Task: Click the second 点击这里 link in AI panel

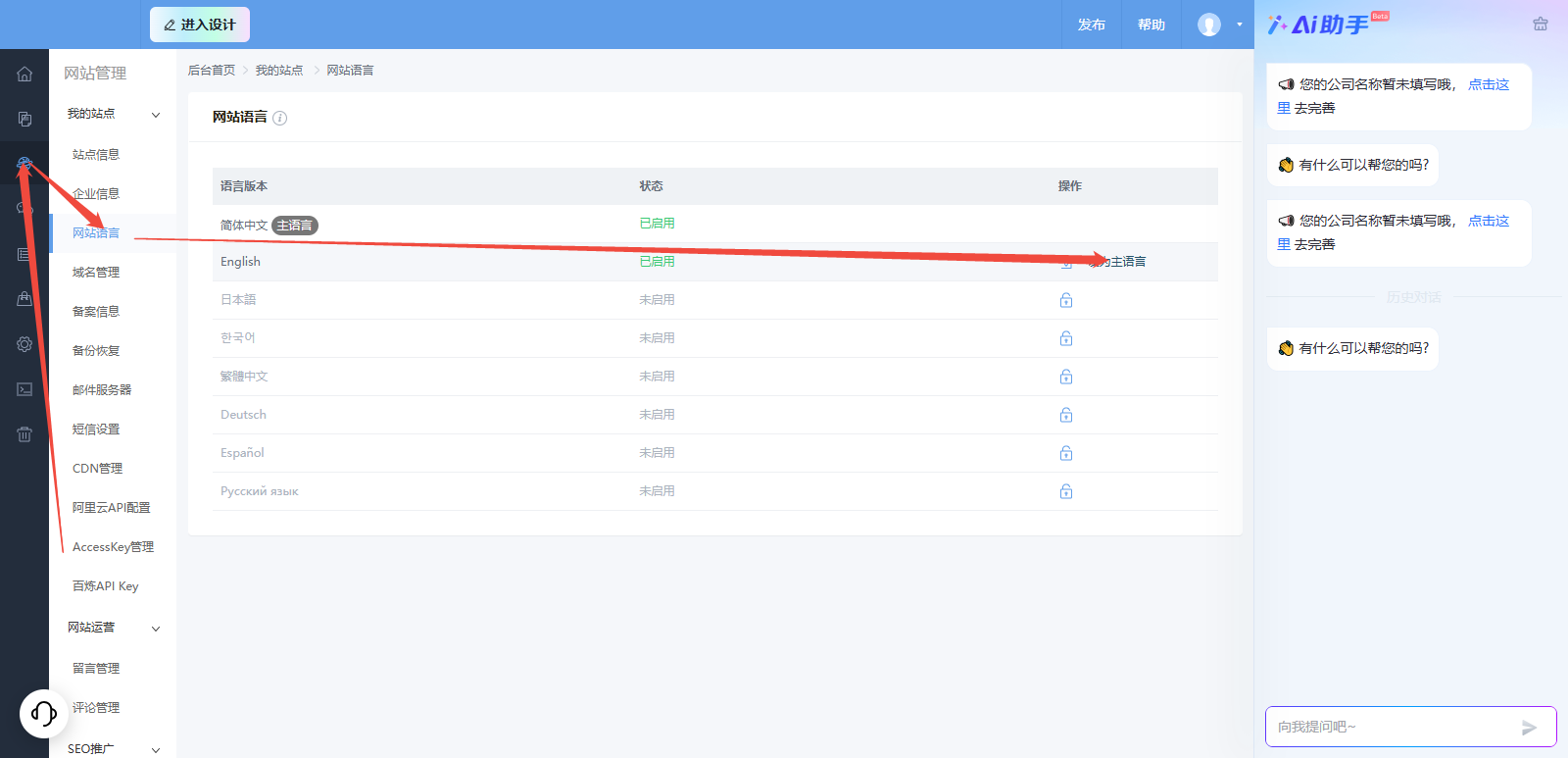Action: tap(1489, 221)
